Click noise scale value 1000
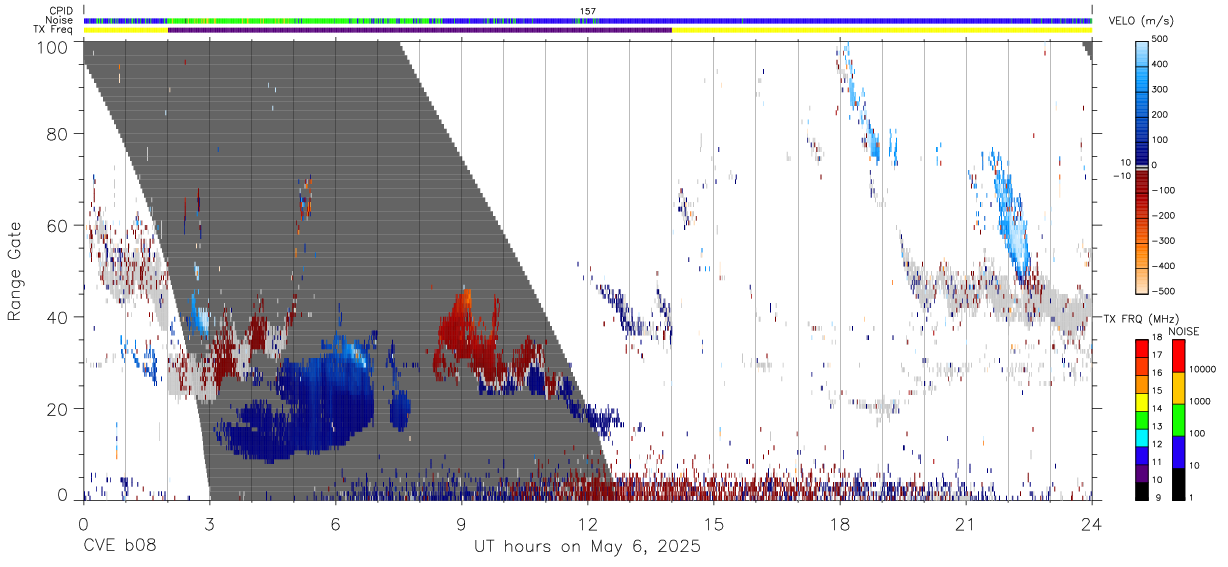1228x567 pixels. (x=1200, y=401)
